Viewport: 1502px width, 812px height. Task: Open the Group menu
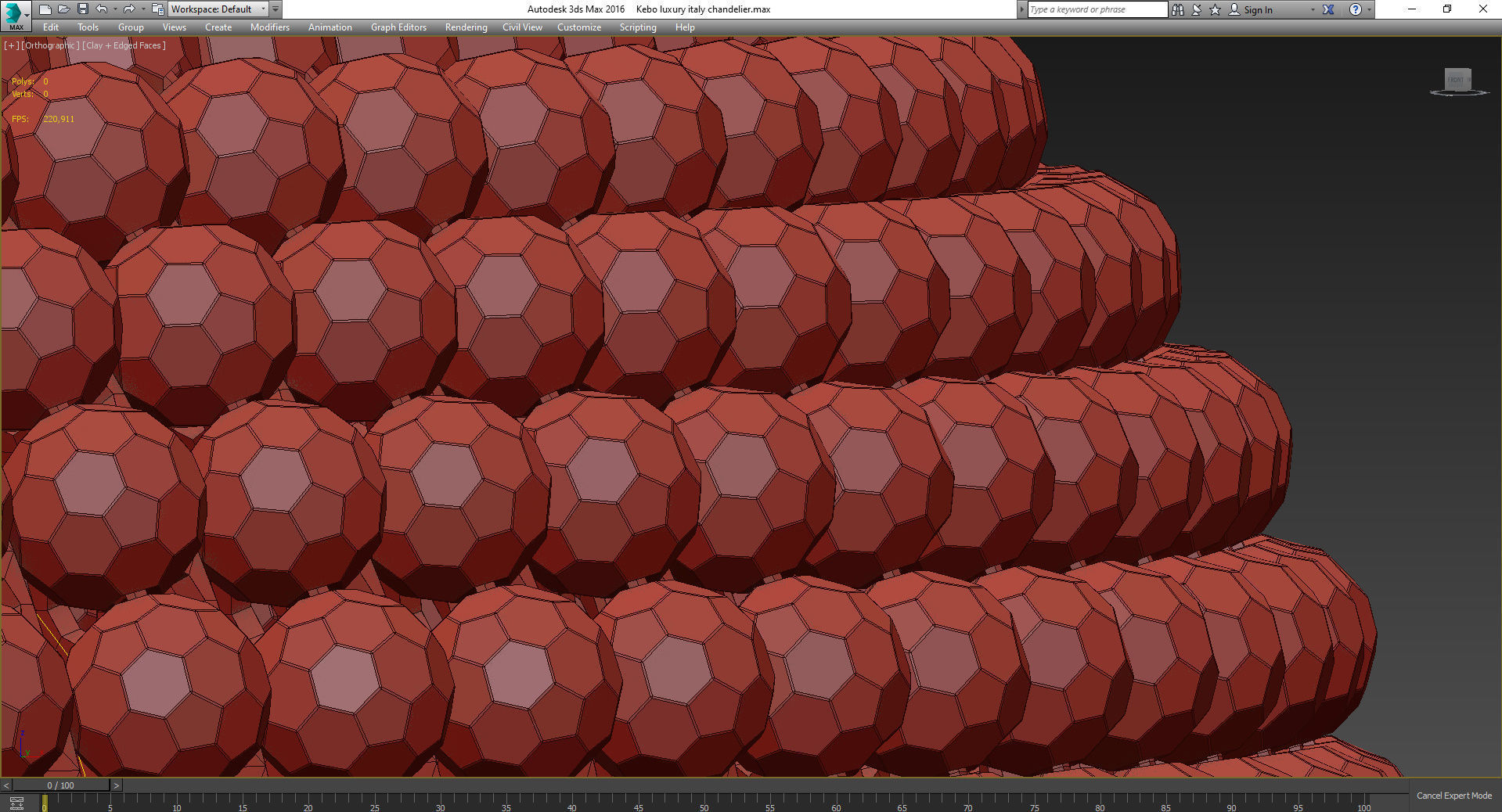point(131,27)
